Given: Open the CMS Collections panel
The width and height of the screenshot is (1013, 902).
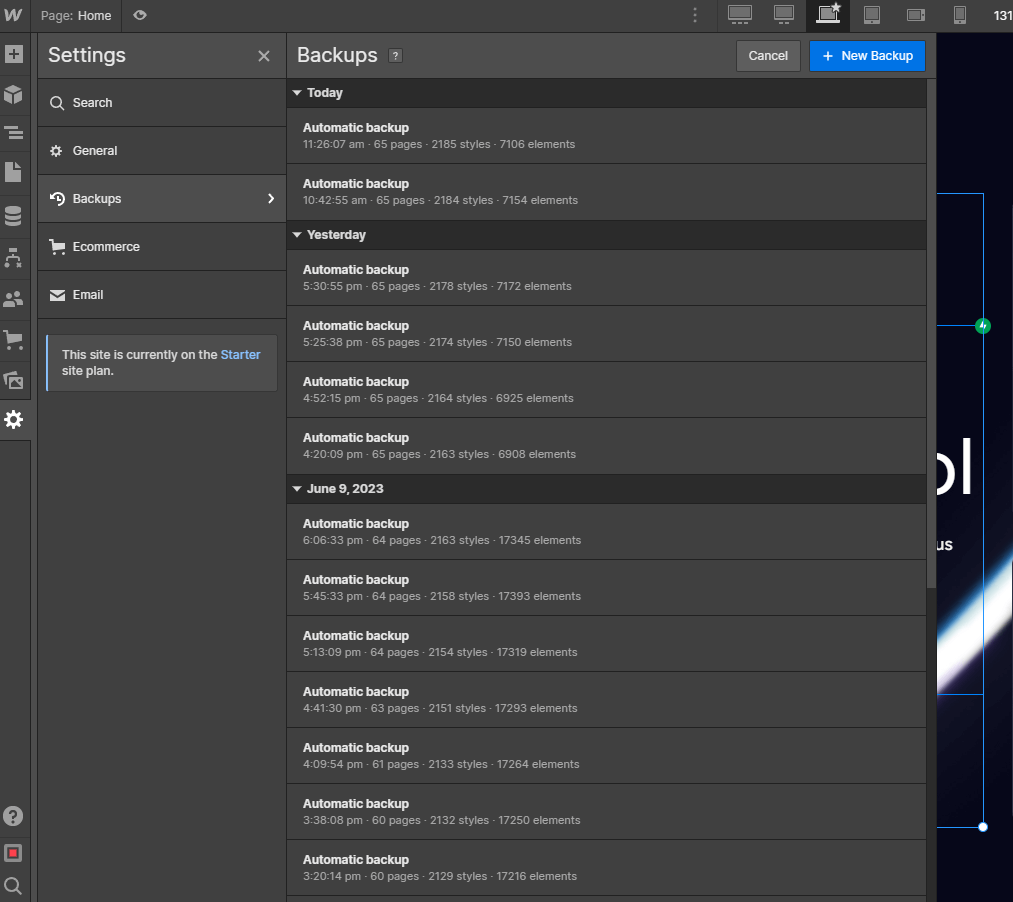Looking at the screenshot, I should pyautogui.click(x=14, y=215).
